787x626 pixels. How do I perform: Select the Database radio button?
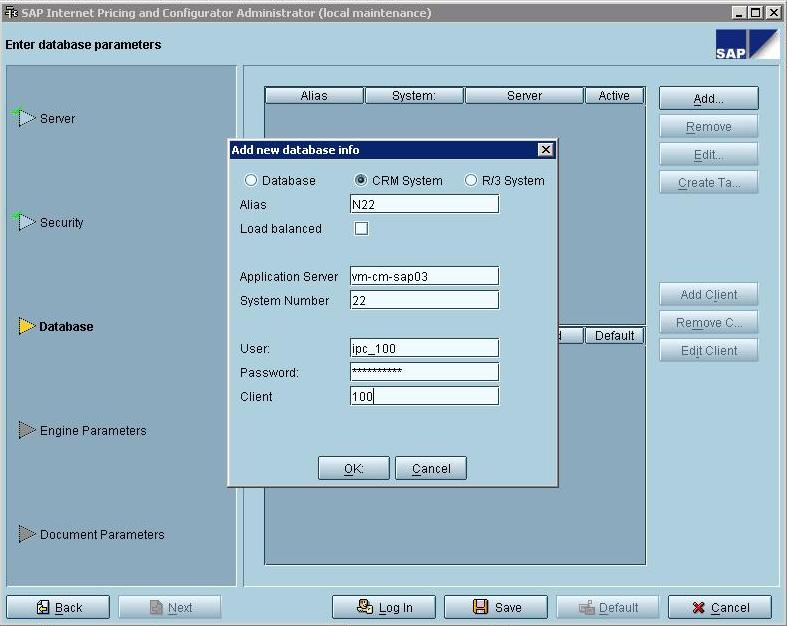250,181
